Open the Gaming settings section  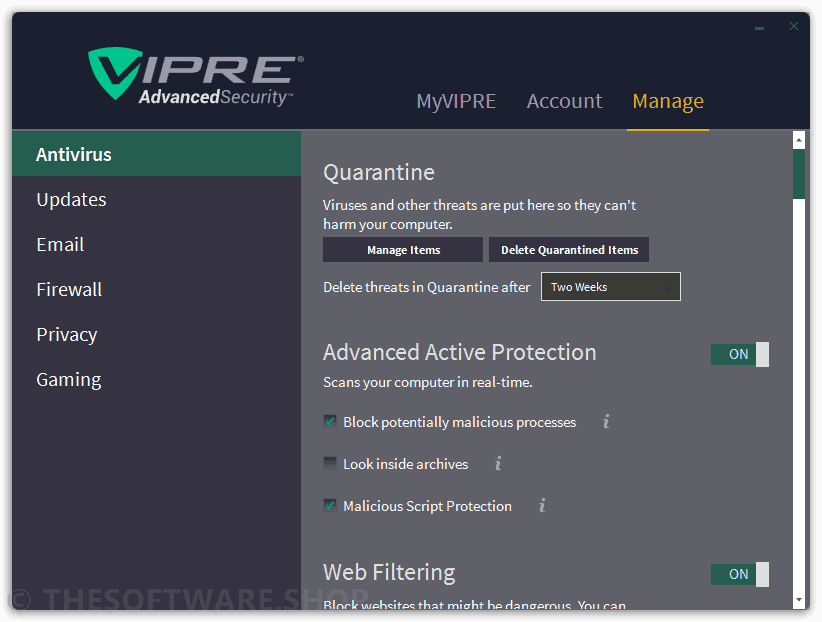click(157, 380)
